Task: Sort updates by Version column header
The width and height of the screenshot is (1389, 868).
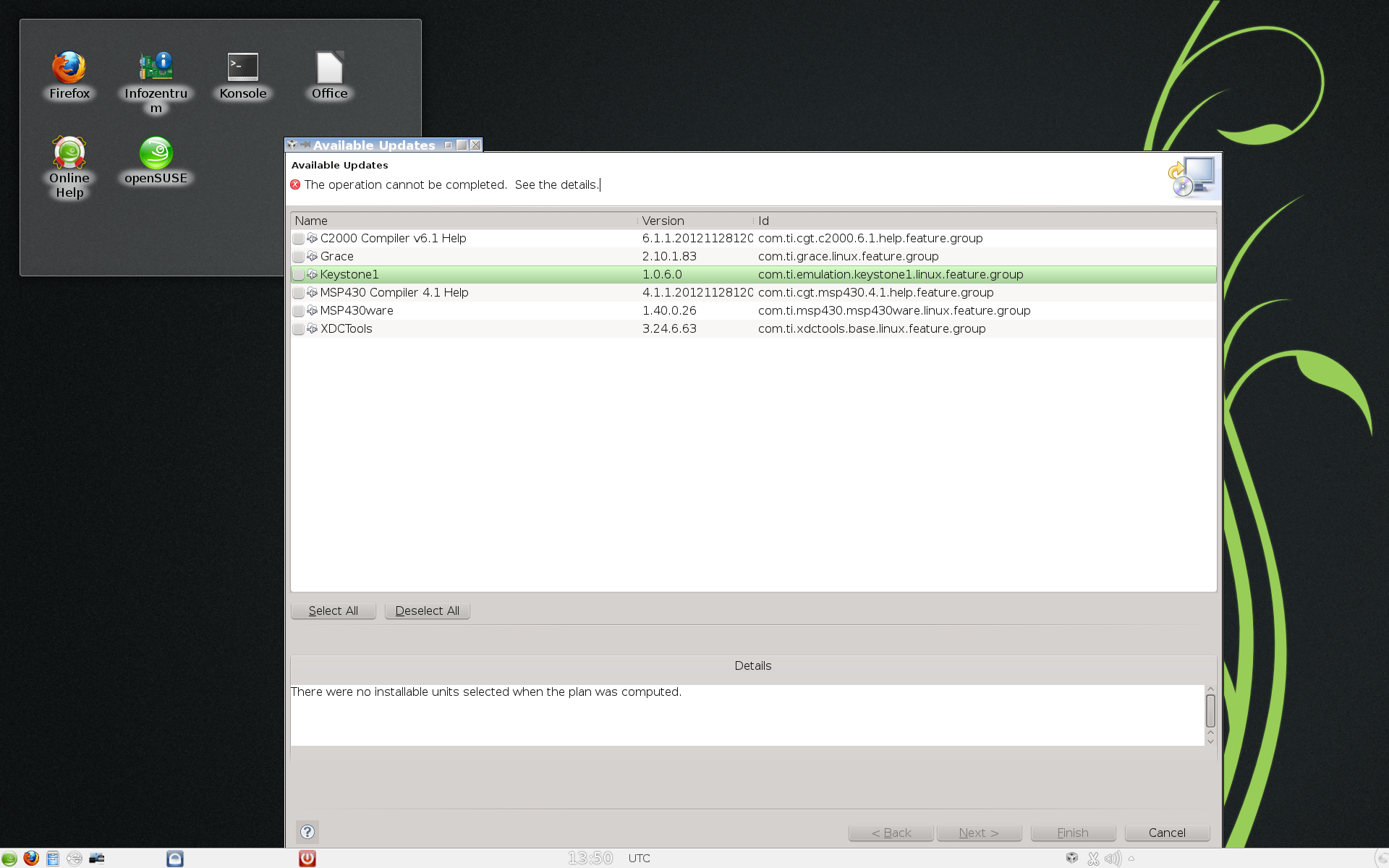Action: [694, 221]
